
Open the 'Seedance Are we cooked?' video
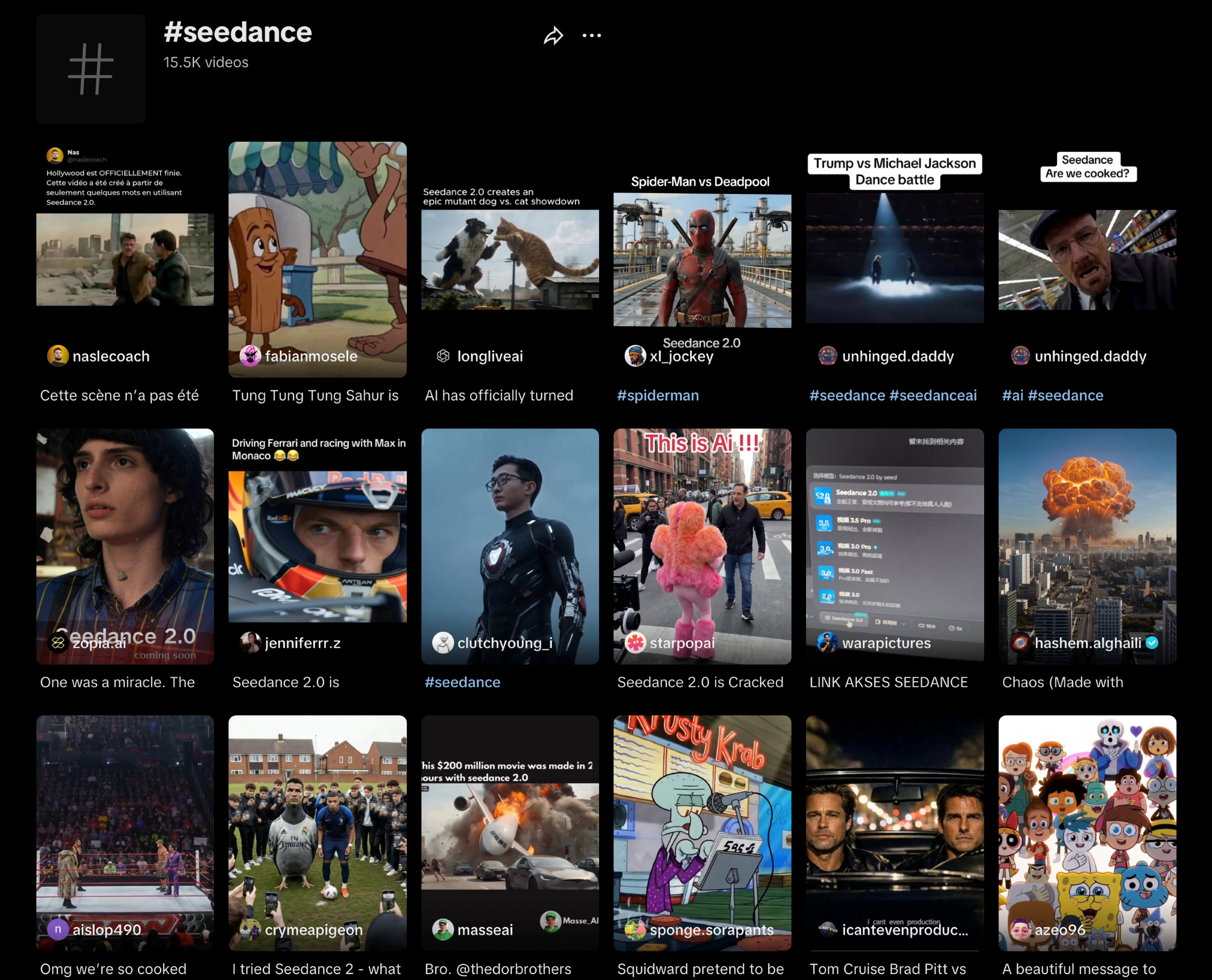[1088, 260]
